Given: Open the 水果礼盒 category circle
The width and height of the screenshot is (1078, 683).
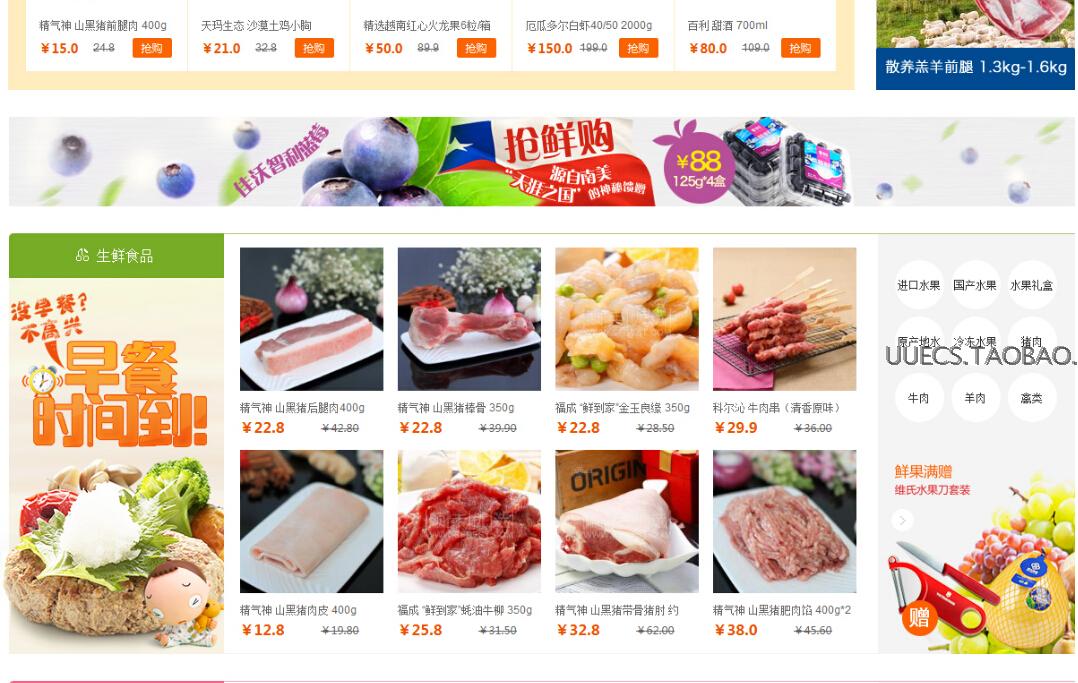Looking at the screenshot, I should pyautogui.click(x=1031, y=285).
